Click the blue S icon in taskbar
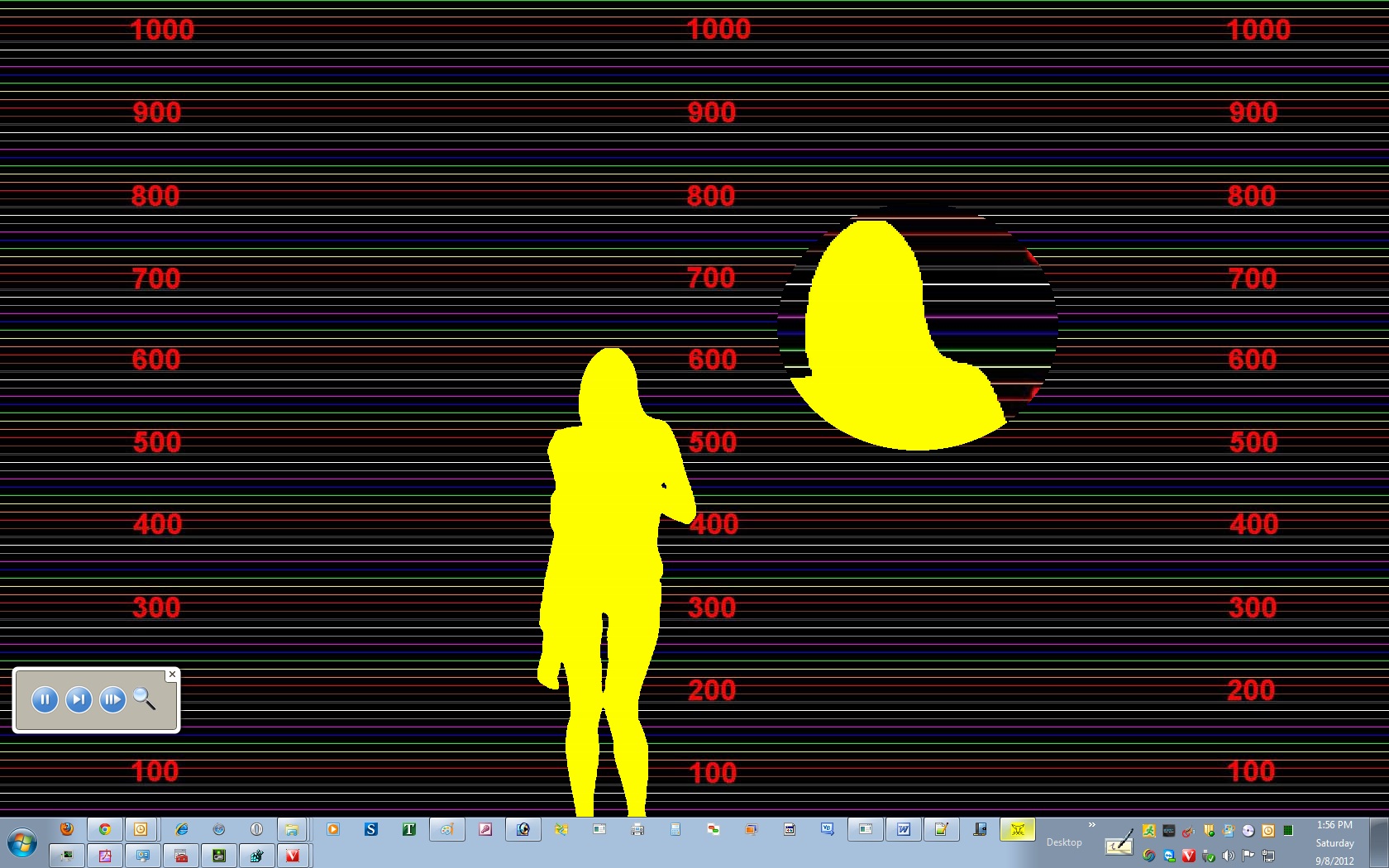The image size is (1389, 868). pyautogui.click(x=371, y=829)
